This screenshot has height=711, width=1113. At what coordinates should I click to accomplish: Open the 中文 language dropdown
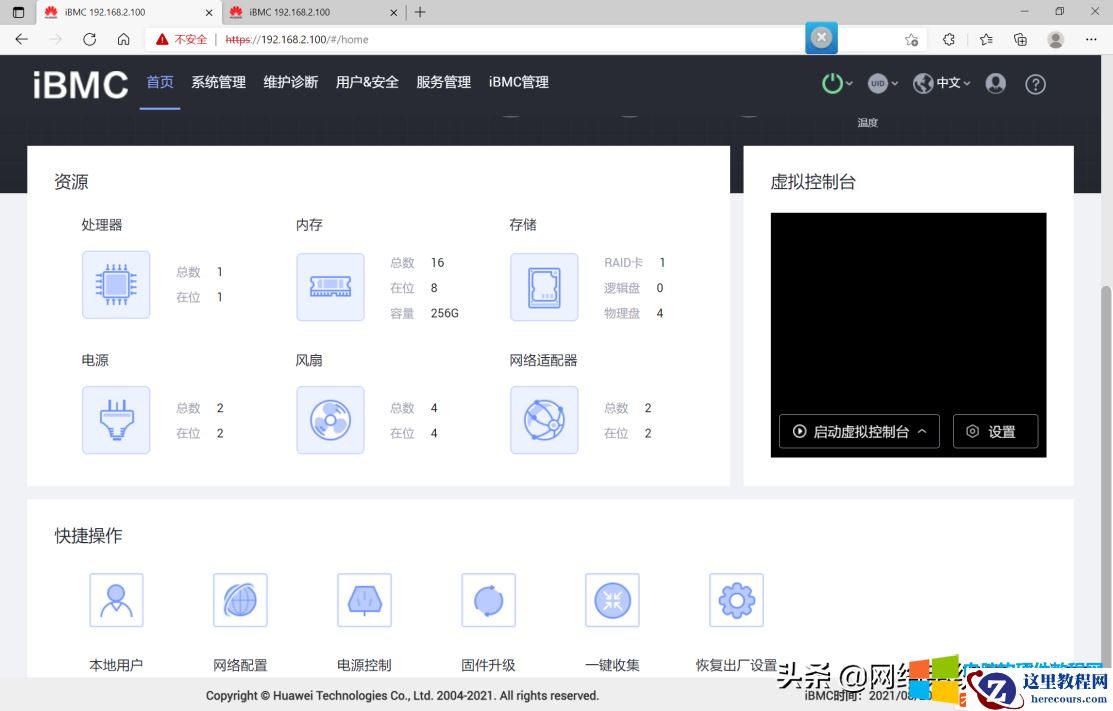942,84
